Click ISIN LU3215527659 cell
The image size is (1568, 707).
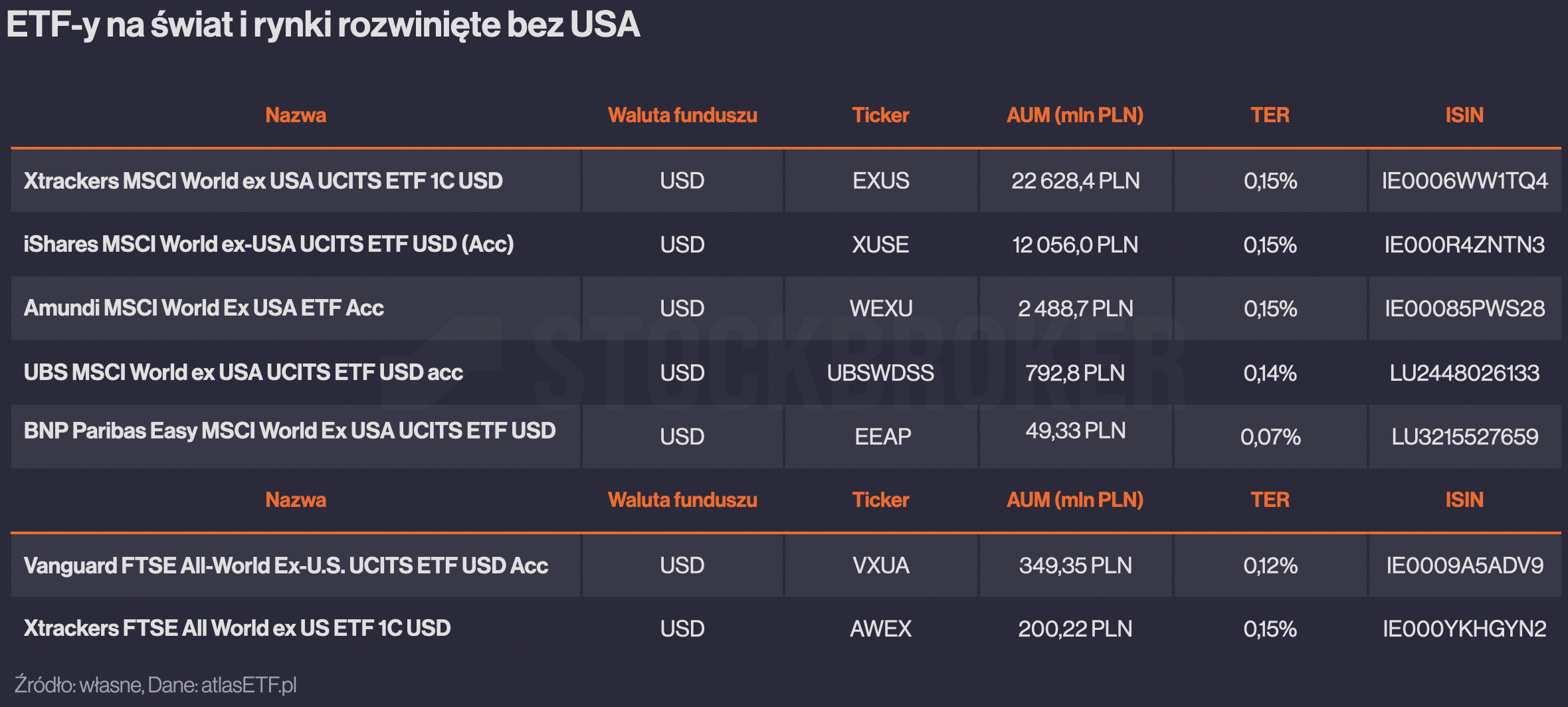click(1464, 437)
